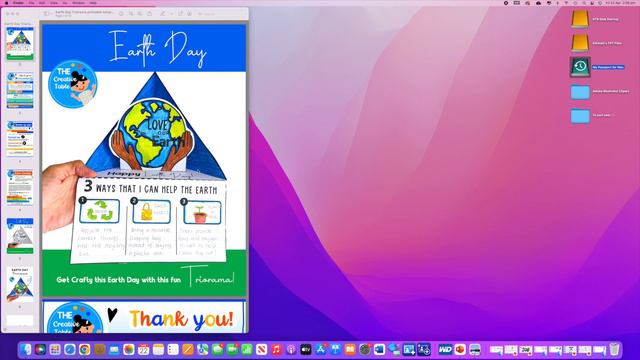This screenshot has height=360, width=640.
Task: Open App Store from the Dock
Action: click(x=320, y=349)
